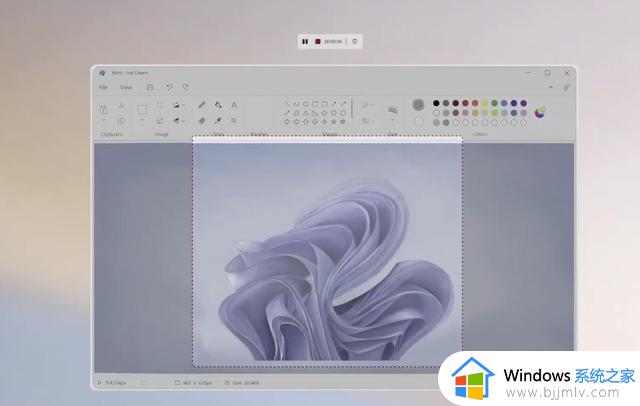Pick the white color swatch

click(436, 113)
